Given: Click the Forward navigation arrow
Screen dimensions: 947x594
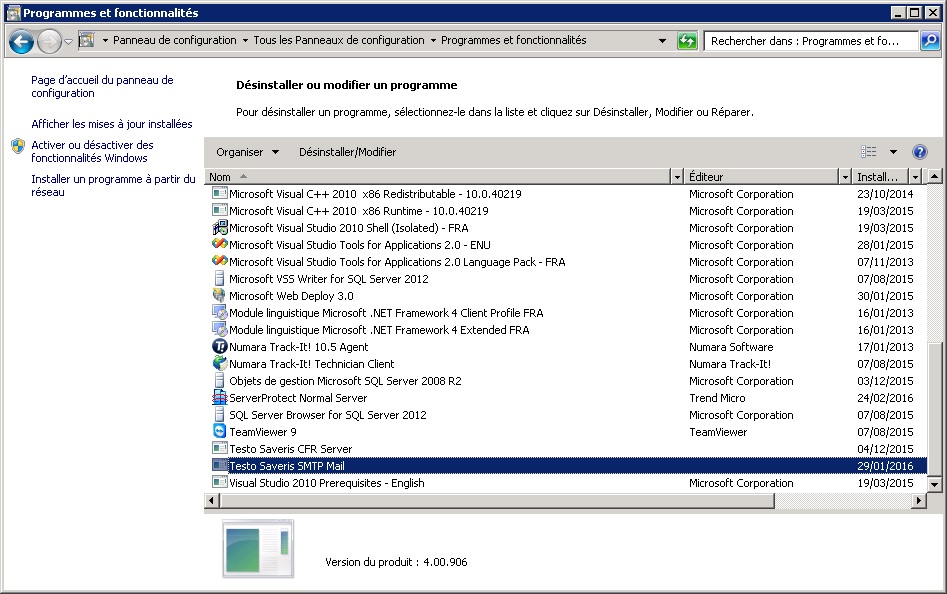Looking at the screenshot, I should click(49, 42).
